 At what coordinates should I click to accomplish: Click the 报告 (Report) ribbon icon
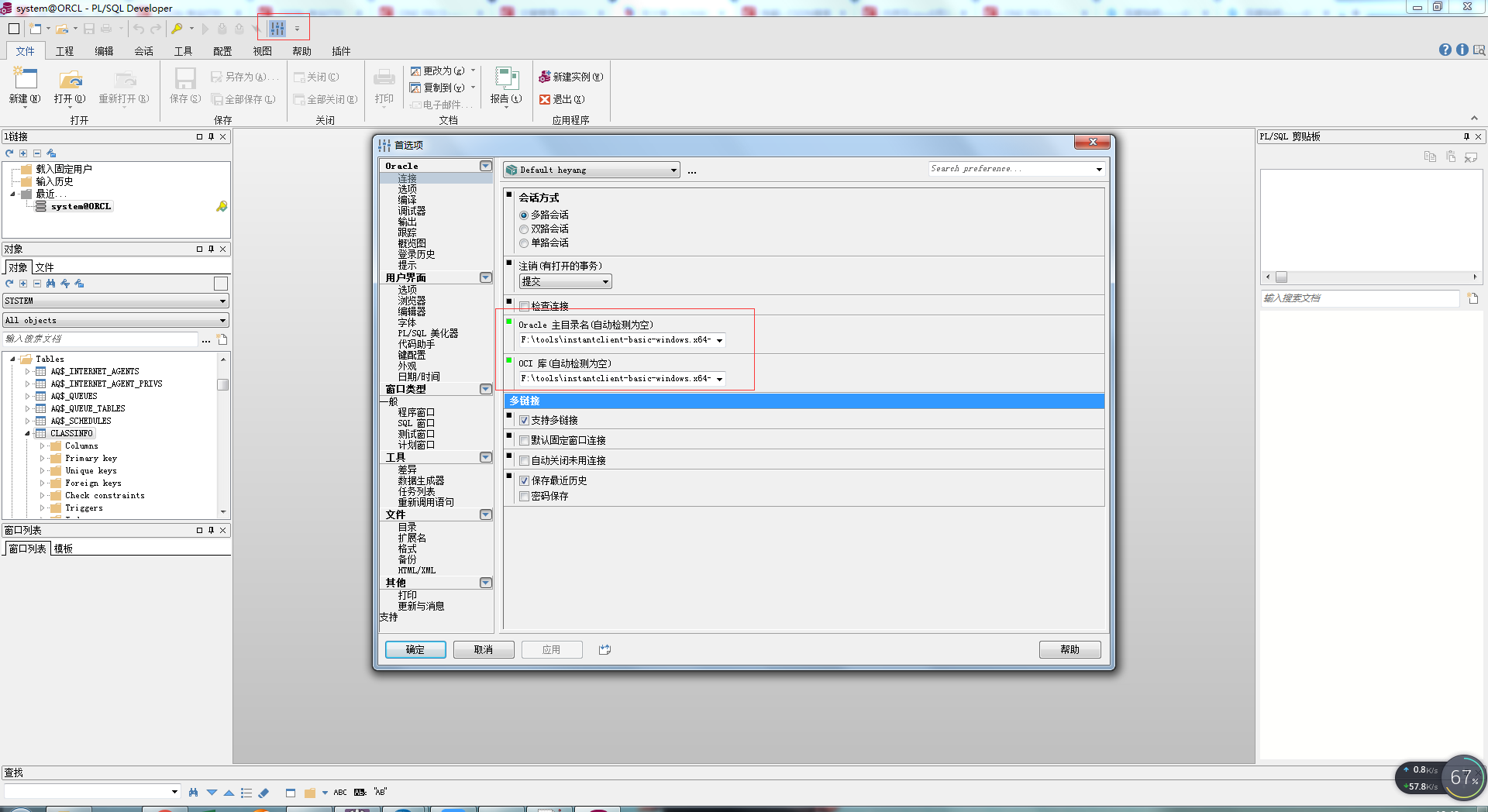click(506, 78)
